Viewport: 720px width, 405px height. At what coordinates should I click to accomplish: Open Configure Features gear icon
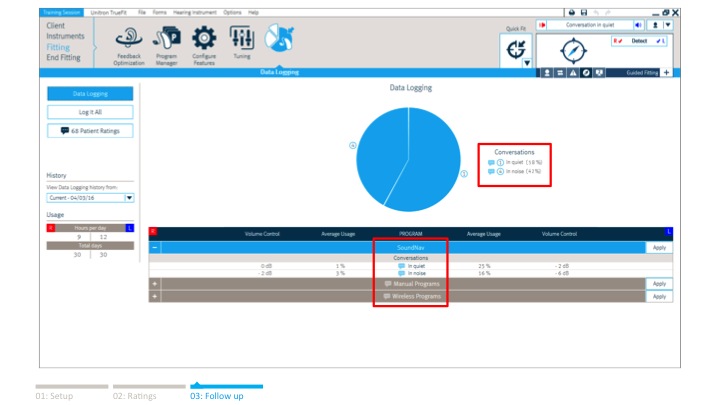pyautogui.click(x=204, y=39)
